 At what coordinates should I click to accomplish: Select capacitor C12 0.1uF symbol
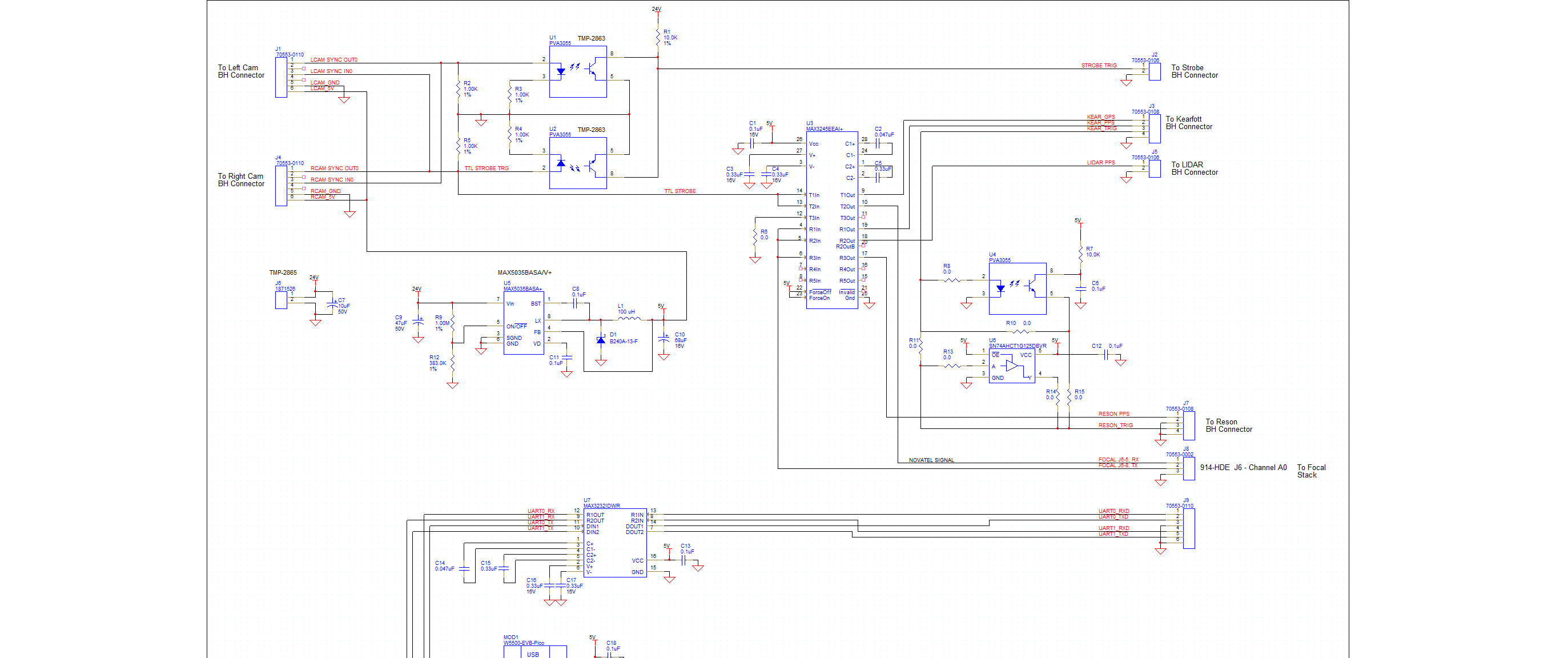pos(1105,354)
